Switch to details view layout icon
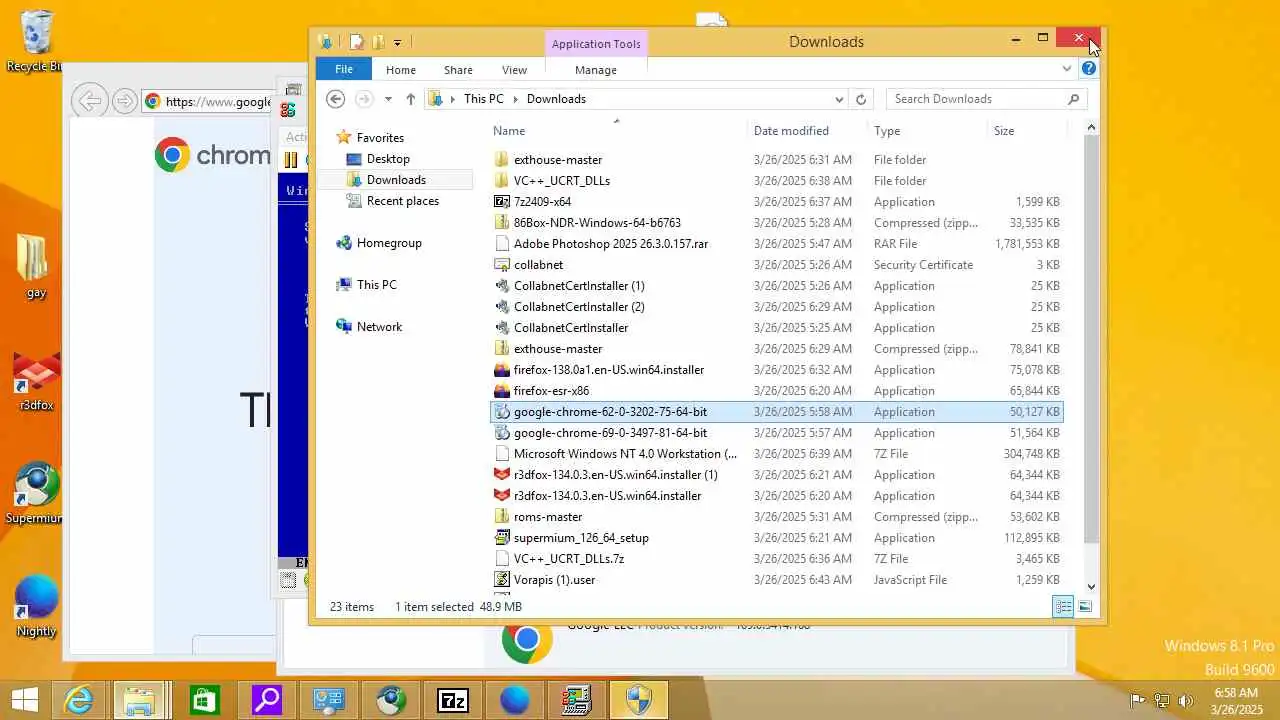The height and width of the screenshot is (720, 1280). pos(1063,607)
